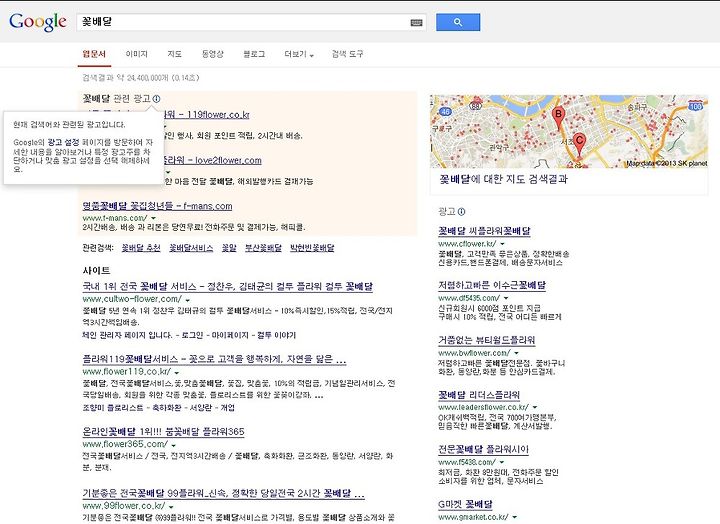The width and height of the screenshot is (720, 524).
Task: Expand arrow next to www.f5438.com/
Action: [502, 462]
